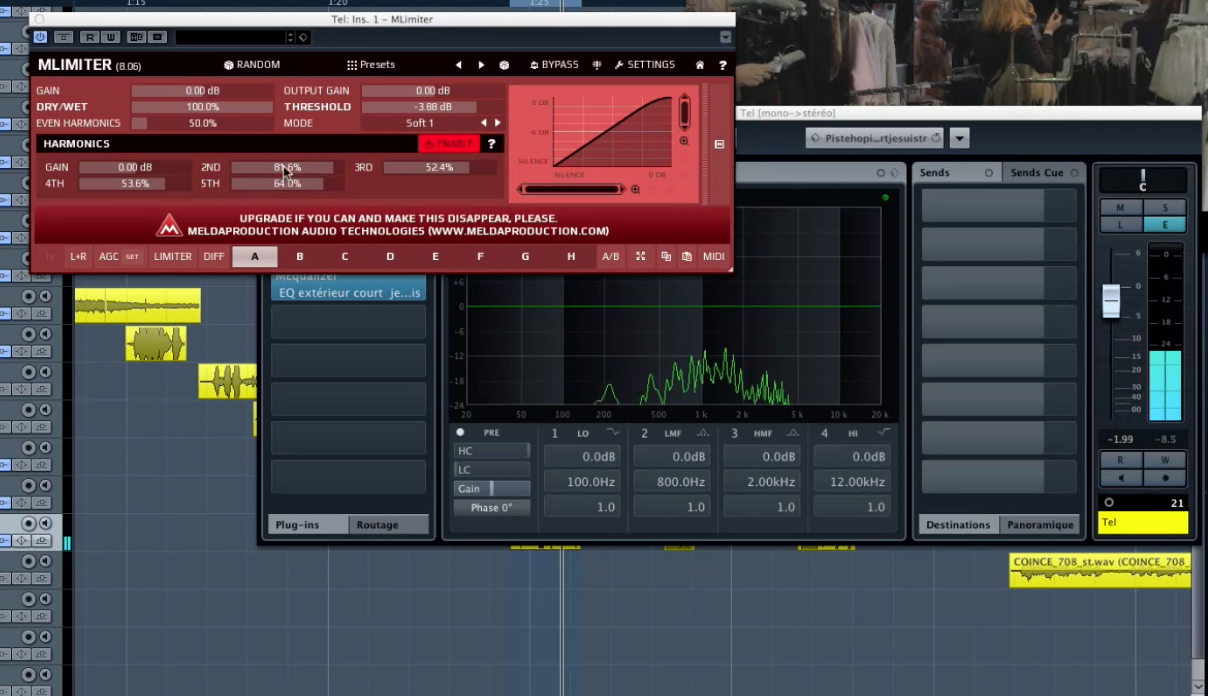Enable Read automation R in plugin header
Screen dimensions: 1208x696
pyautogui.click(x=90, y=37)
